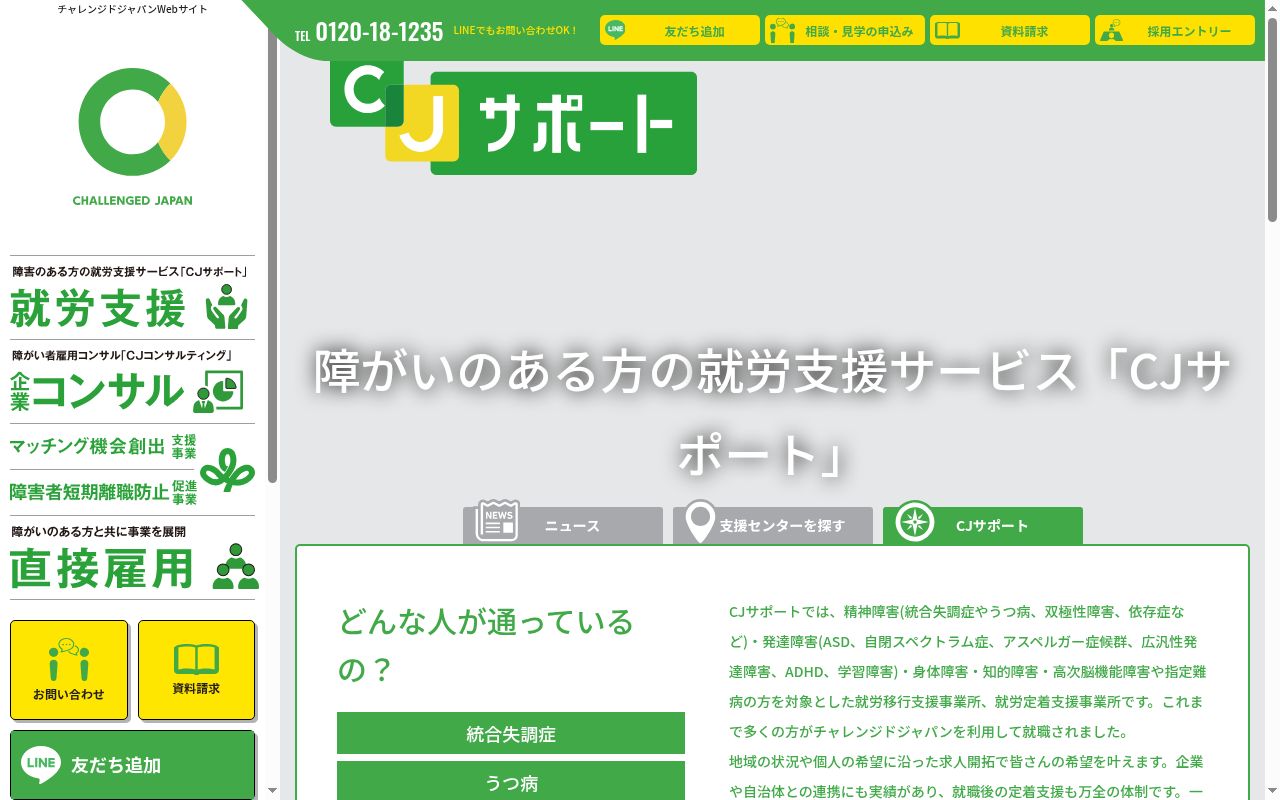Click the three-people direct employment icon
Viewport: 1280px width, 800px height.
pos(236,566)
